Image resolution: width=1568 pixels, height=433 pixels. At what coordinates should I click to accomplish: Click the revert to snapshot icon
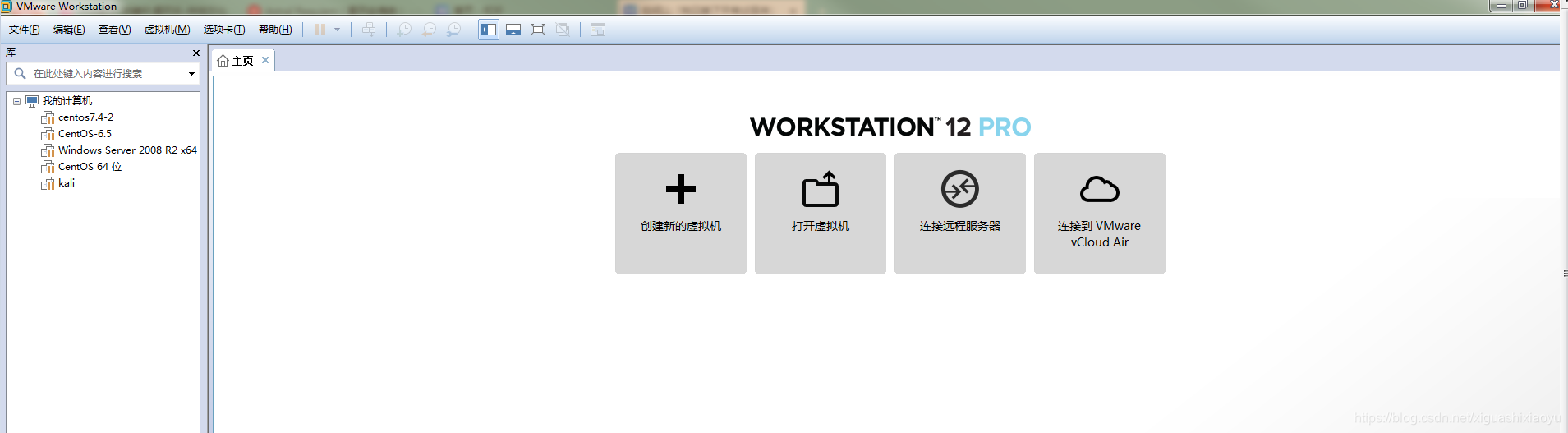tap(429, 30)
